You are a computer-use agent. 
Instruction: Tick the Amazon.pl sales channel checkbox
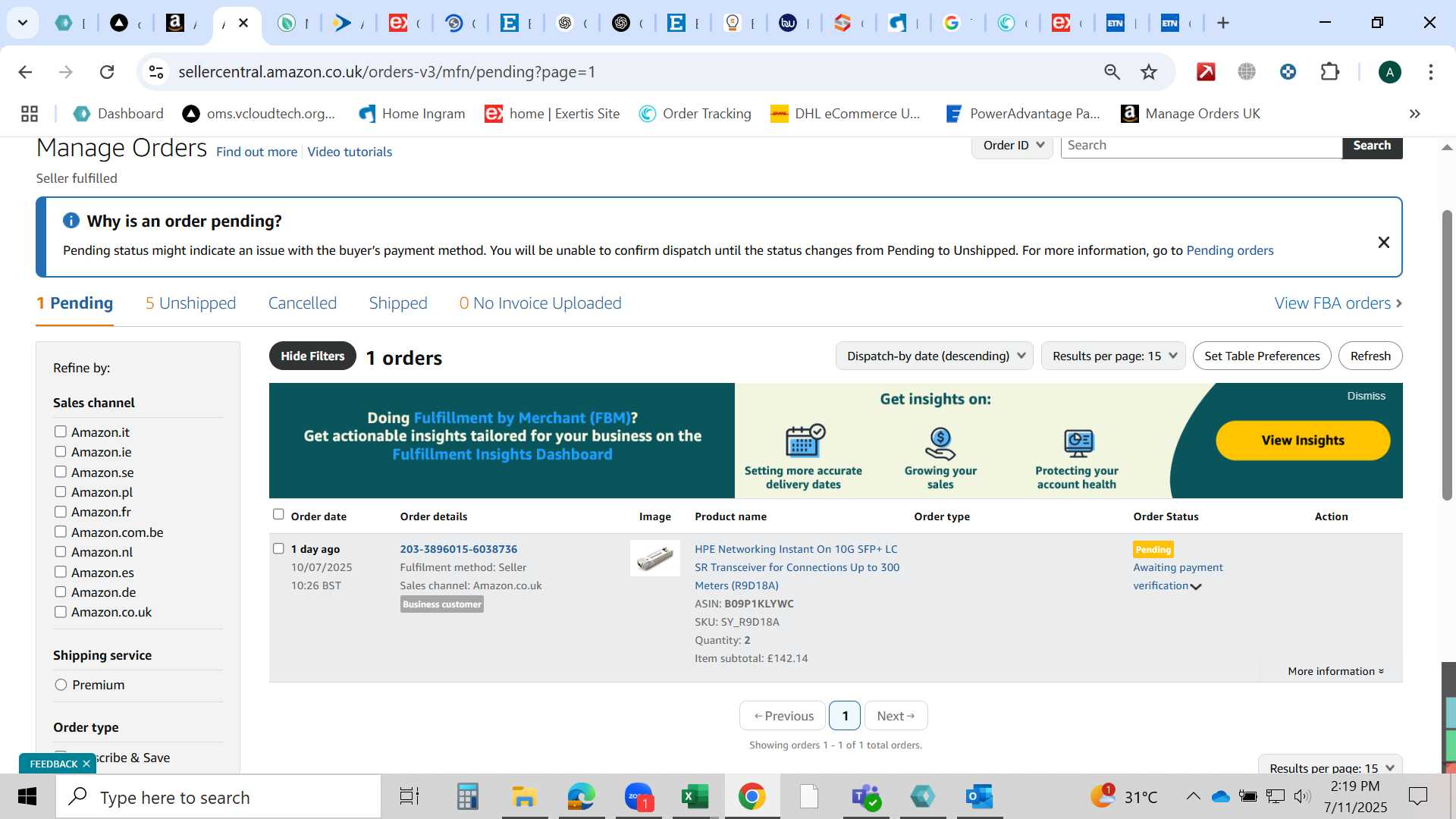coord(61,492)
